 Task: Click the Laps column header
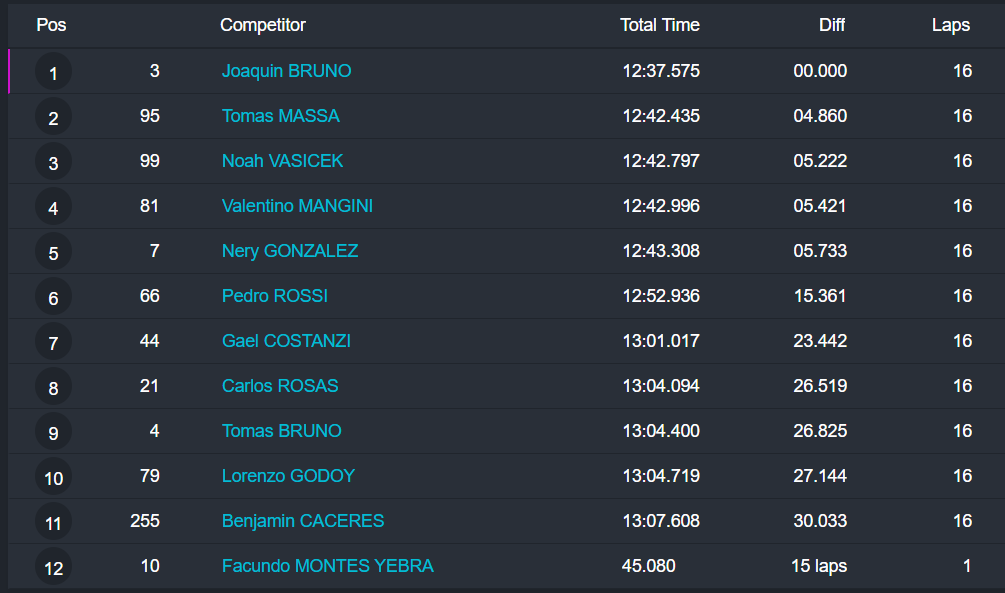[950, 25]
